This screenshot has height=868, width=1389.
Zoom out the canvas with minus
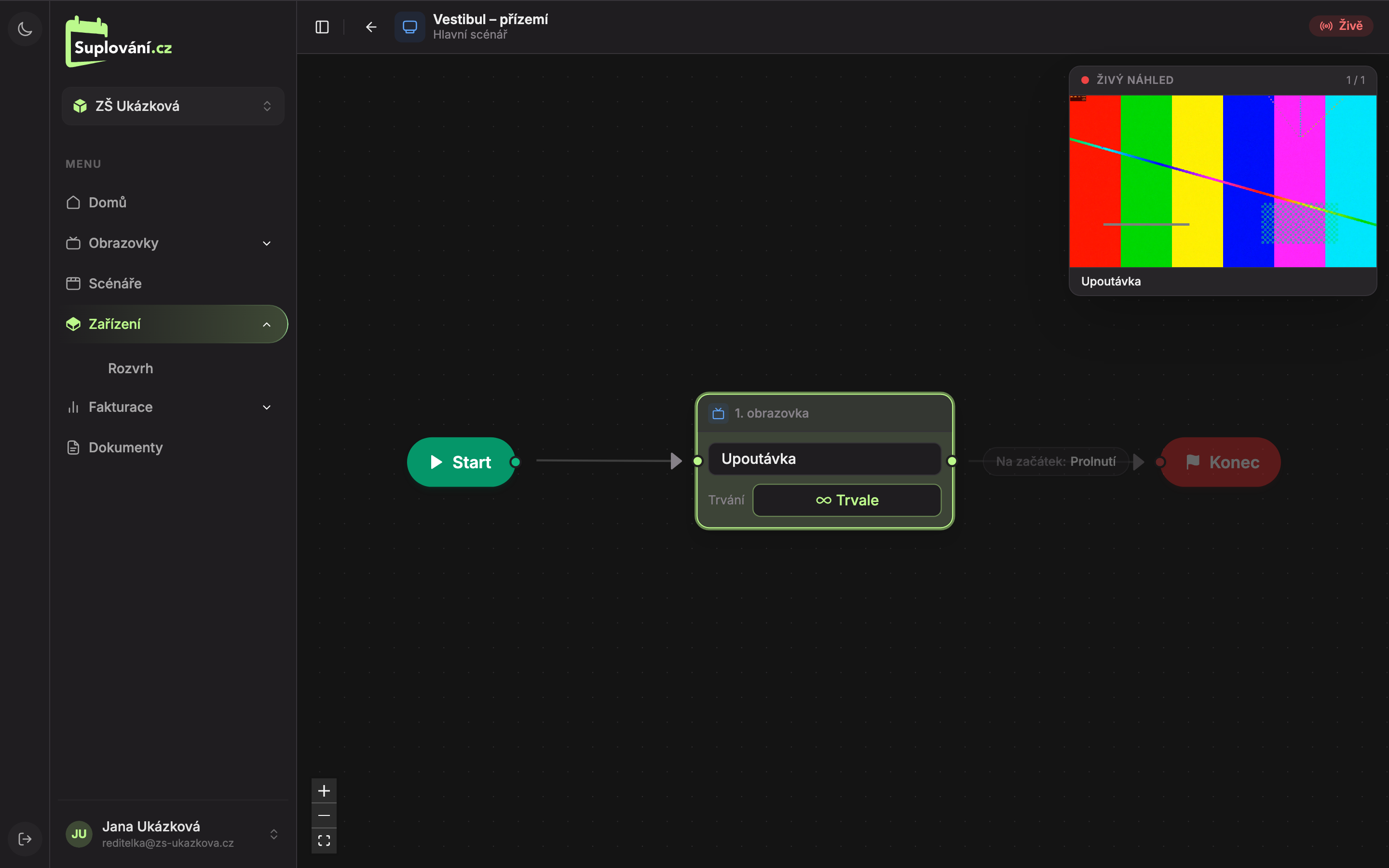point(324,815)
